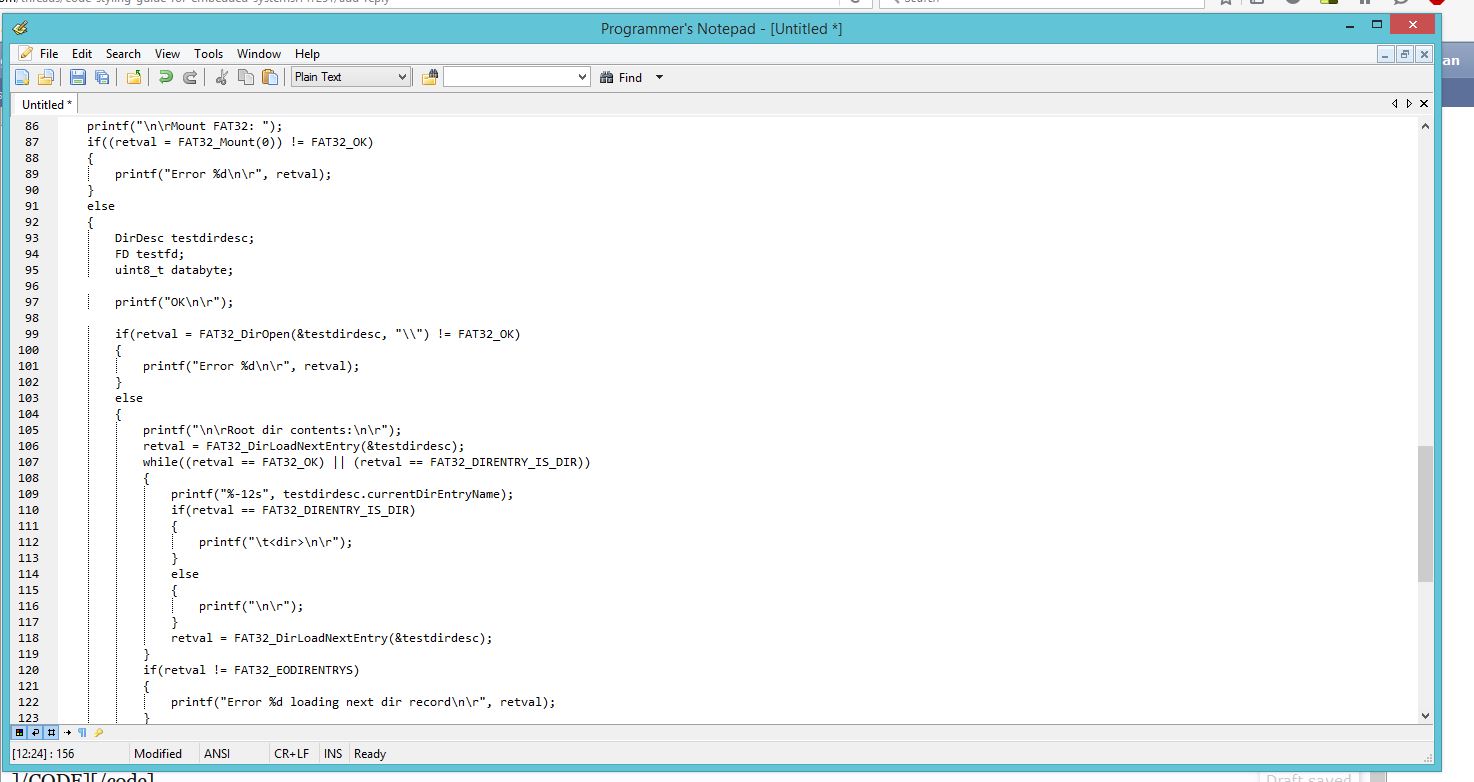1474x782 pixels.
Task: Expand the find text history dropdown arrow
Action: pos(583,77)
